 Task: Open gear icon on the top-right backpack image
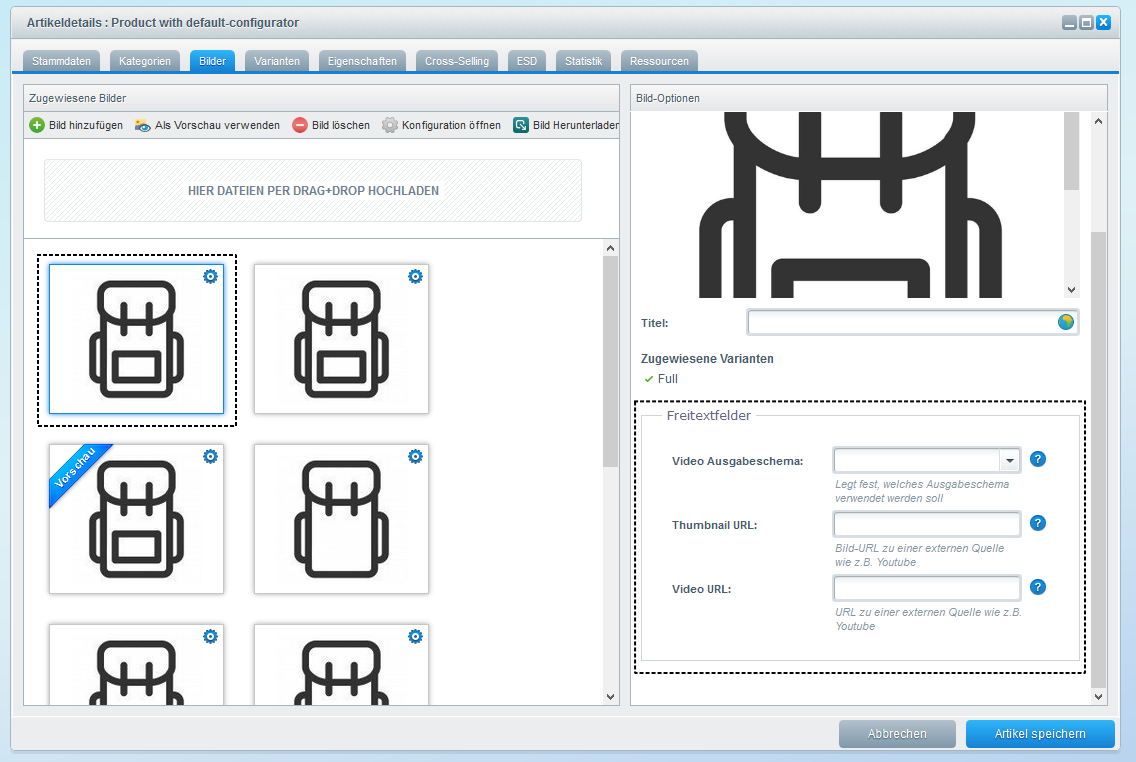pyautogui.click(x=415, y=276)
